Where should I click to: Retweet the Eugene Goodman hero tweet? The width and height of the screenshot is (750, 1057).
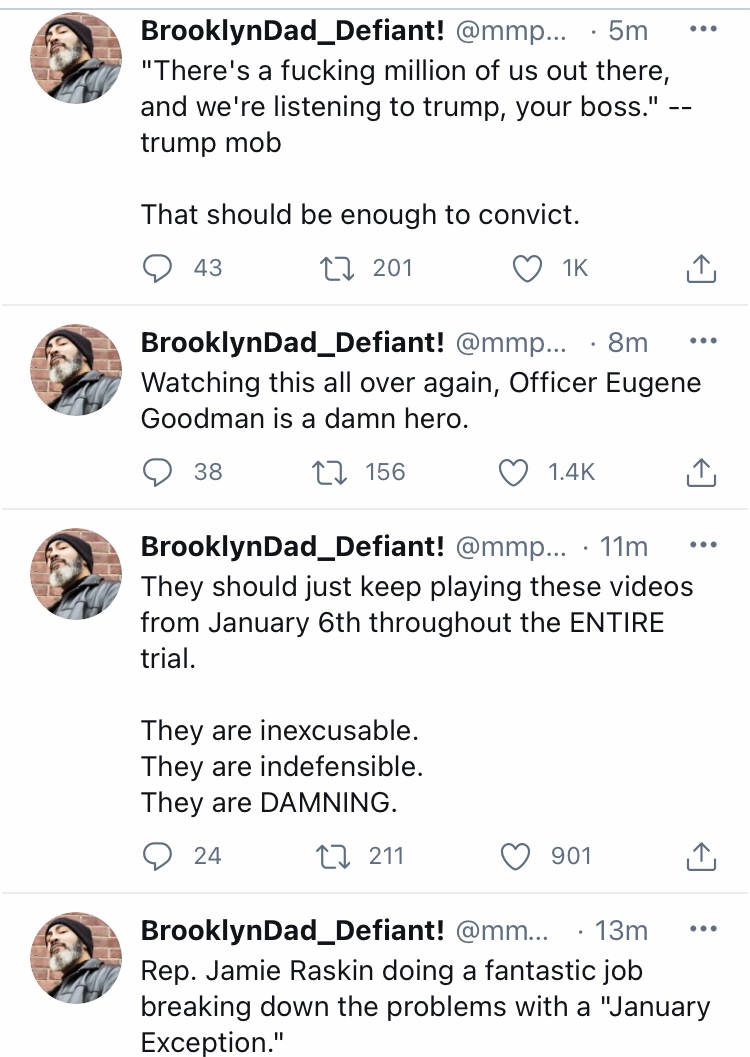point(331,472)
